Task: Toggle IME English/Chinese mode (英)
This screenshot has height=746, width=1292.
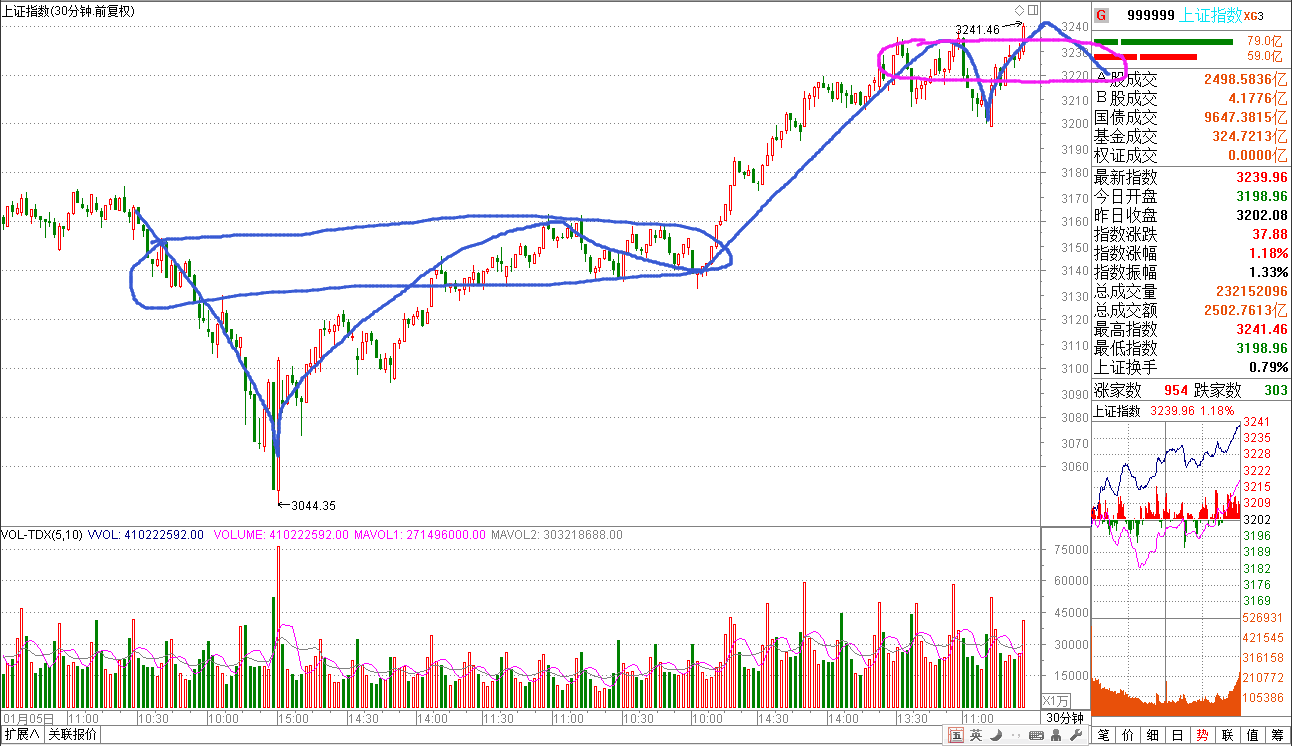Action: (976, 736)
